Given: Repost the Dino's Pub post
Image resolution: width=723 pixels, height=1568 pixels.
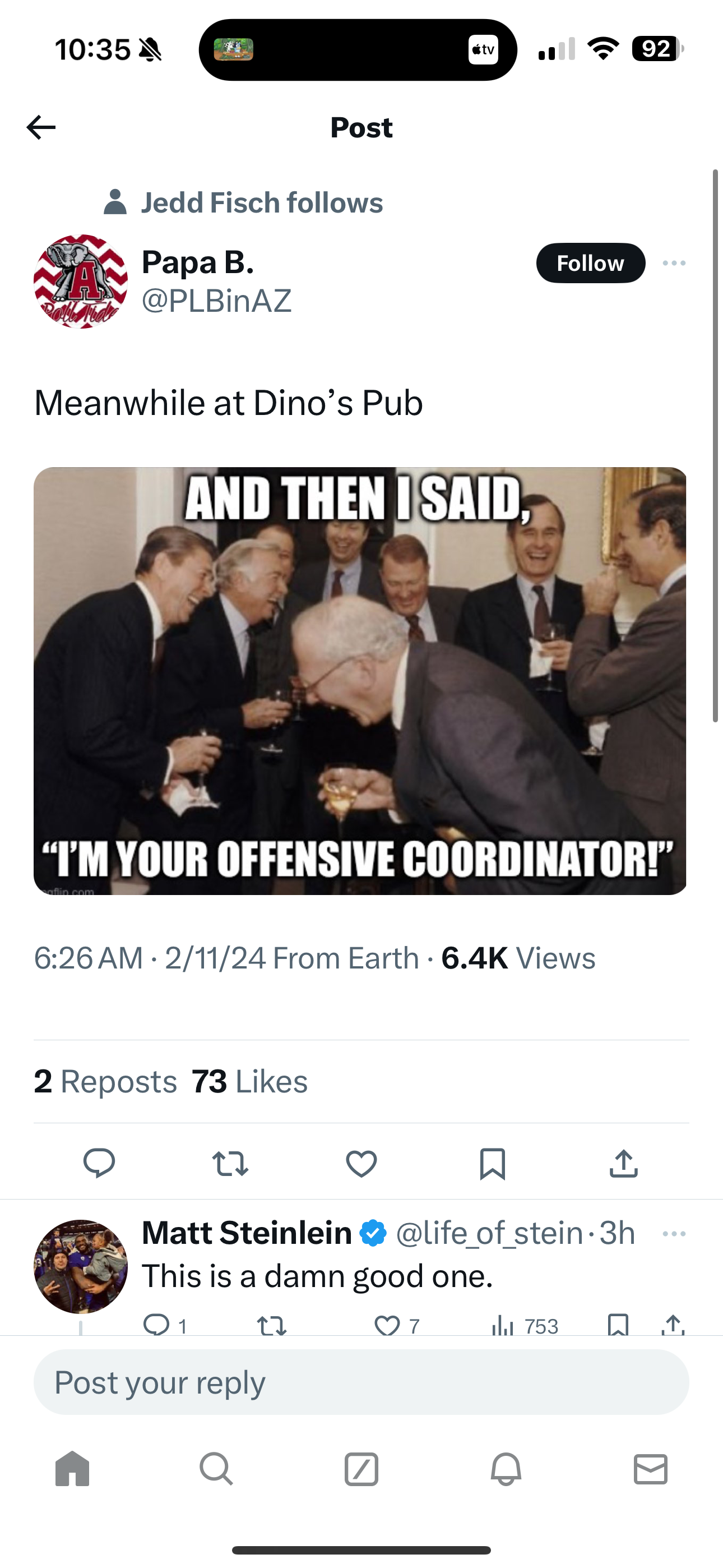Looking at the screenshot, I should click(230, 1163).
